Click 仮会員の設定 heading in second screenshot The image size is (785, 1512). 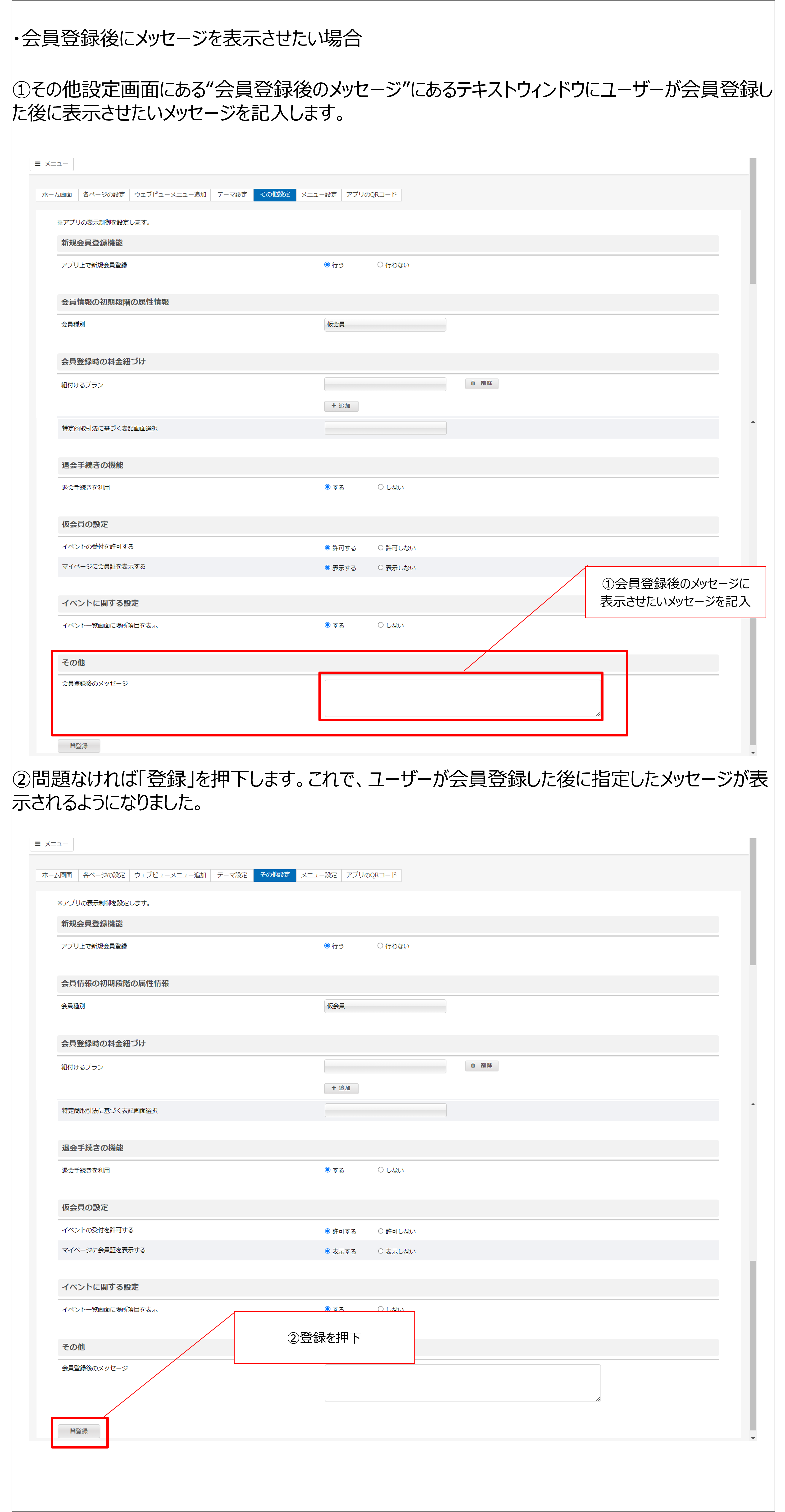coord(85,1207)
